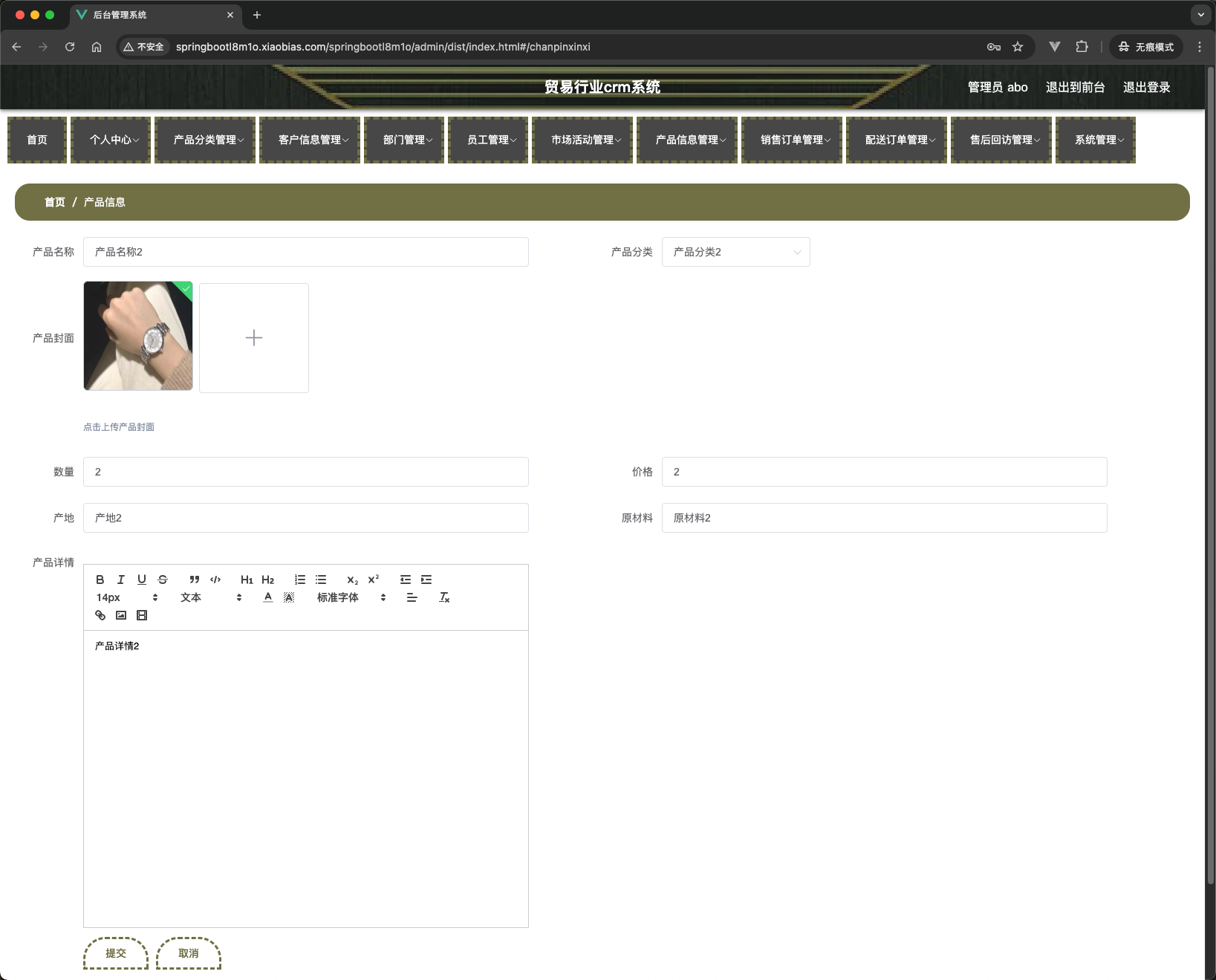
Task: Open browser extensions puzzle icon
Action: pos(1082,47)
